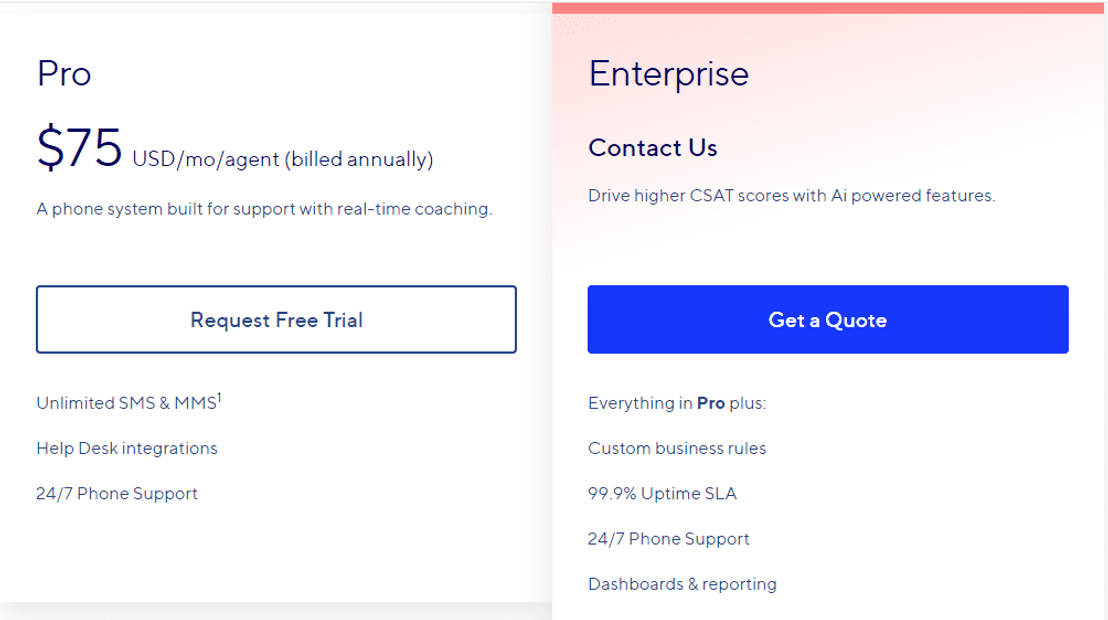
Task: Click 24/7 Phone Support under Pro
Action: (x=116, y=493)
